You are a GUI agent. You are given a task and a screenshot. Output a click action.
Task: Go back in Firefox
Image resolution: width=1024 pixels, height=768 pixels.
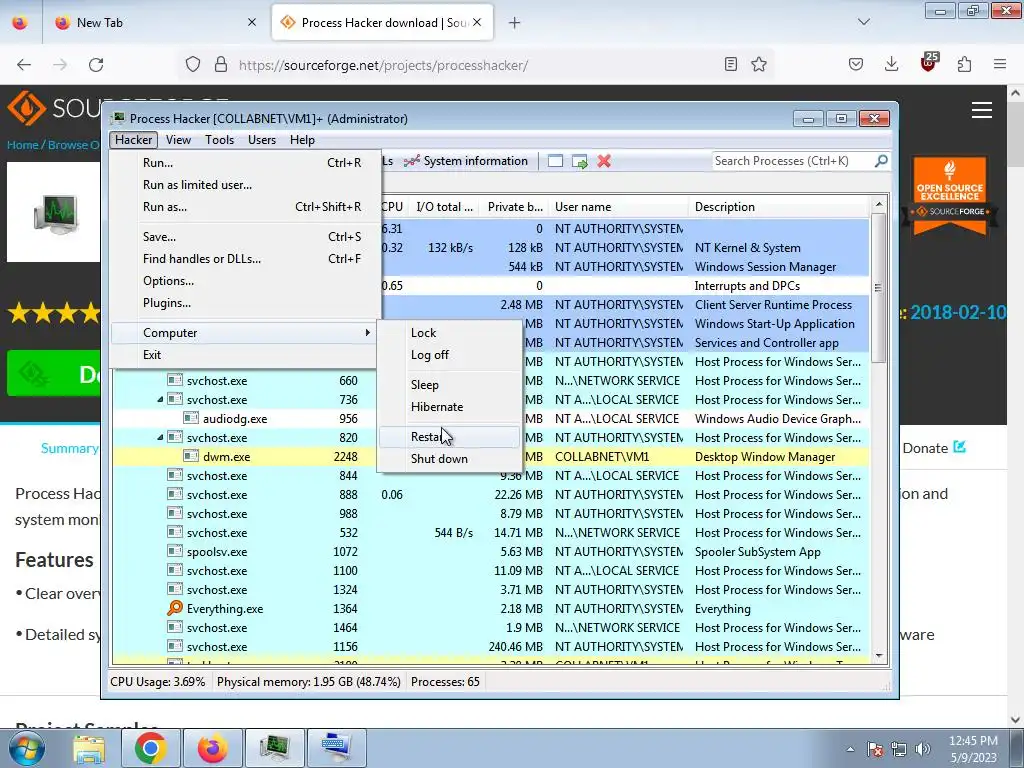tap(24, 65)
